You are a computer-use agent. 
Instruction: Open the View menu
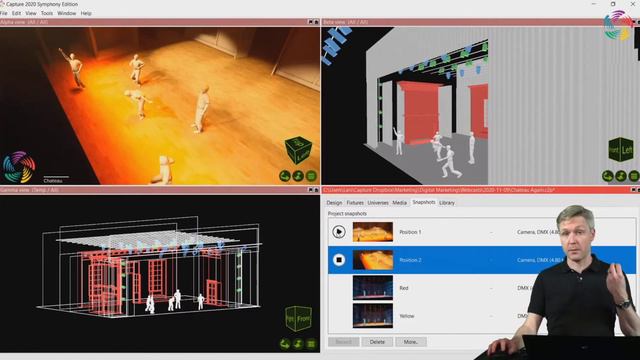coord(31,13)
